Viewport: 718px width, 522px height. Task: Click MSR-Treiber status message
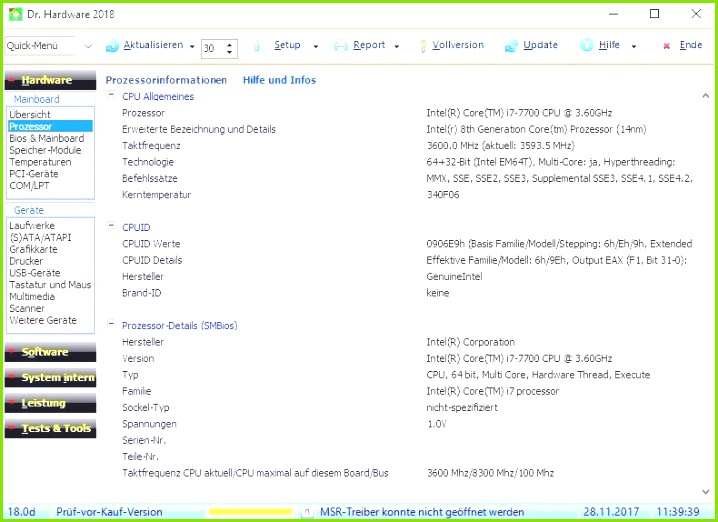(x=422, y=512)
